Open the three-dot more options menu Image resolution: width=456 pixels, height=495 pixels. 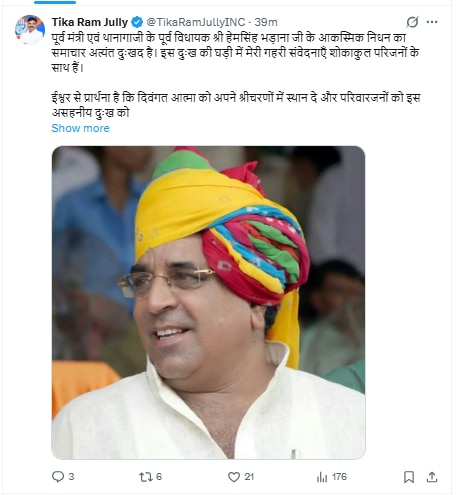tap(432, 22)
